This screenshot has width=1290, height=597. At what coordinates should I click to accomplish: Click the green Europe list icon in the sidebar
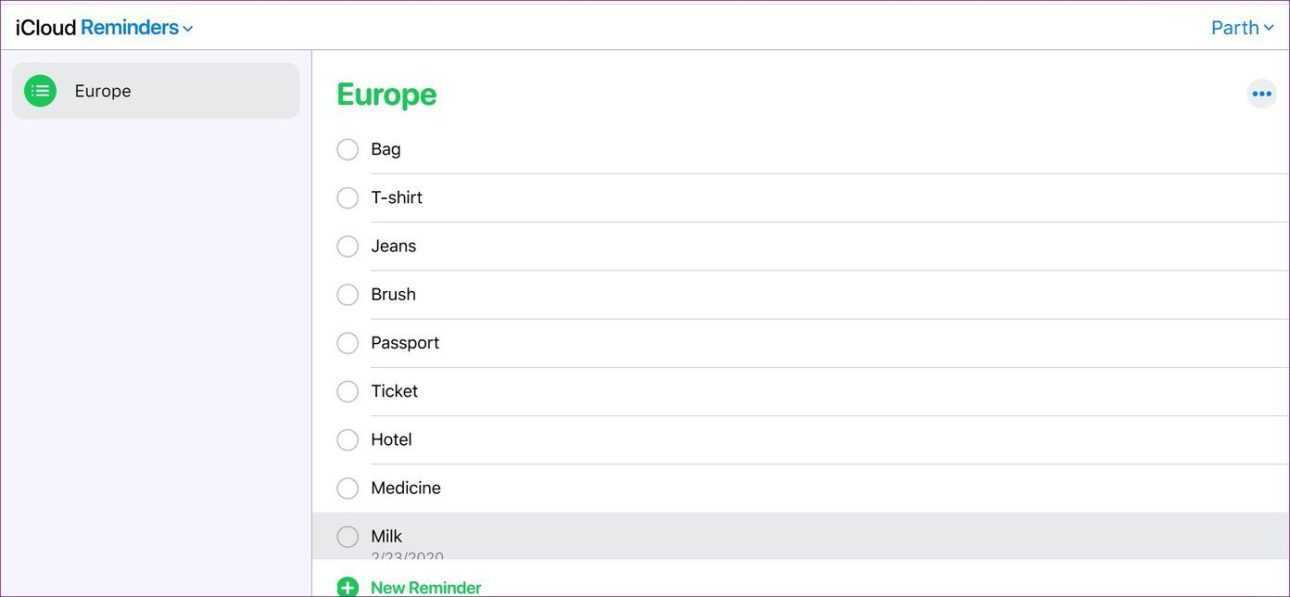(40, 91)
